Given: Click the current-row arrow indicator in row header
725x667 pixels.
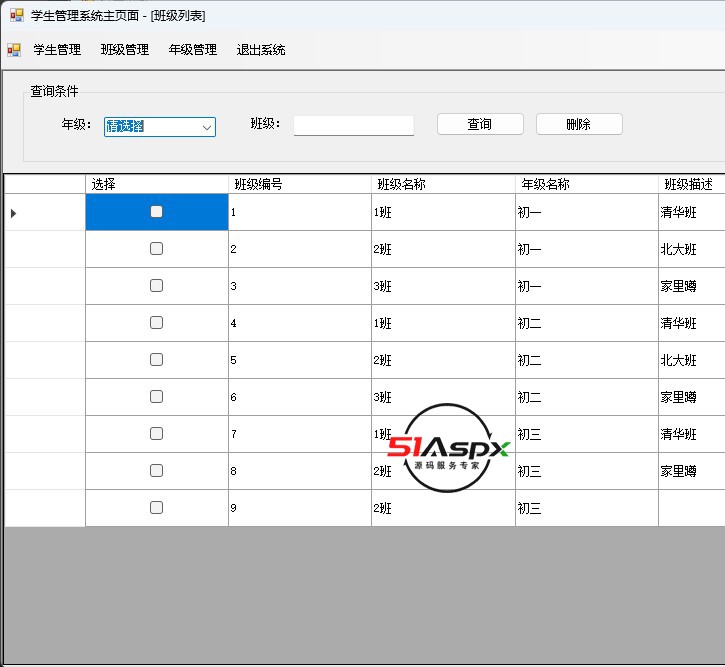Looking at the screenshot, I should tap(14, 213).
